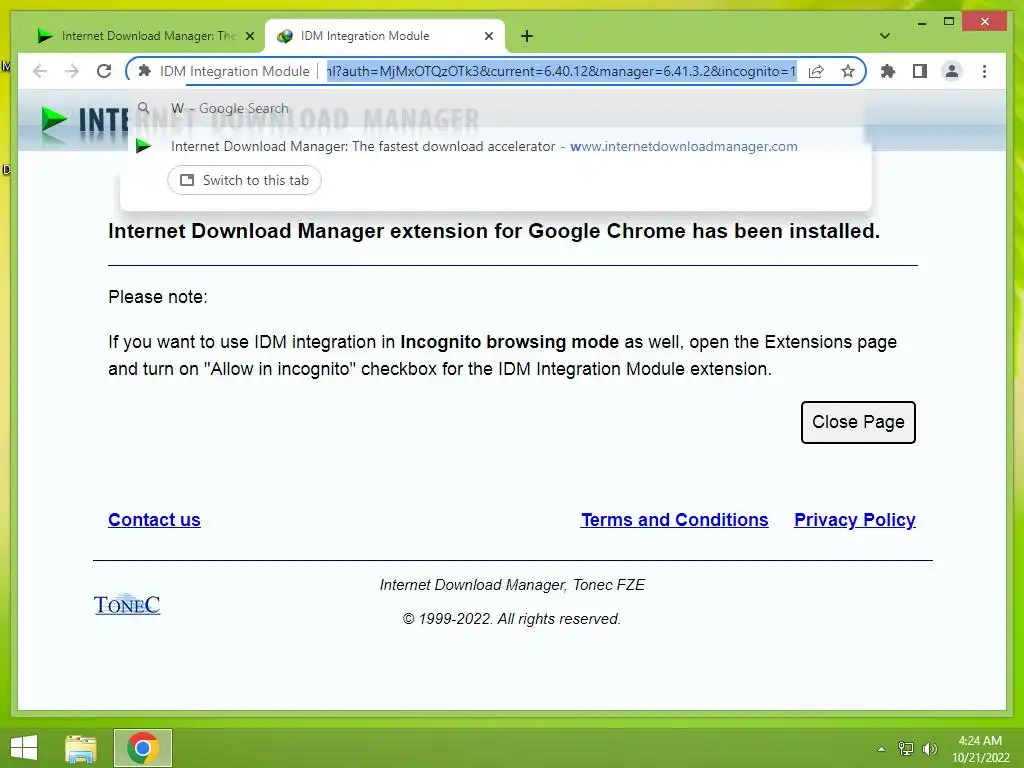The height and width of the screenshot is (768, 1024).
Task: Open Terms and Conditions link
Action: (x=675, y=520)
